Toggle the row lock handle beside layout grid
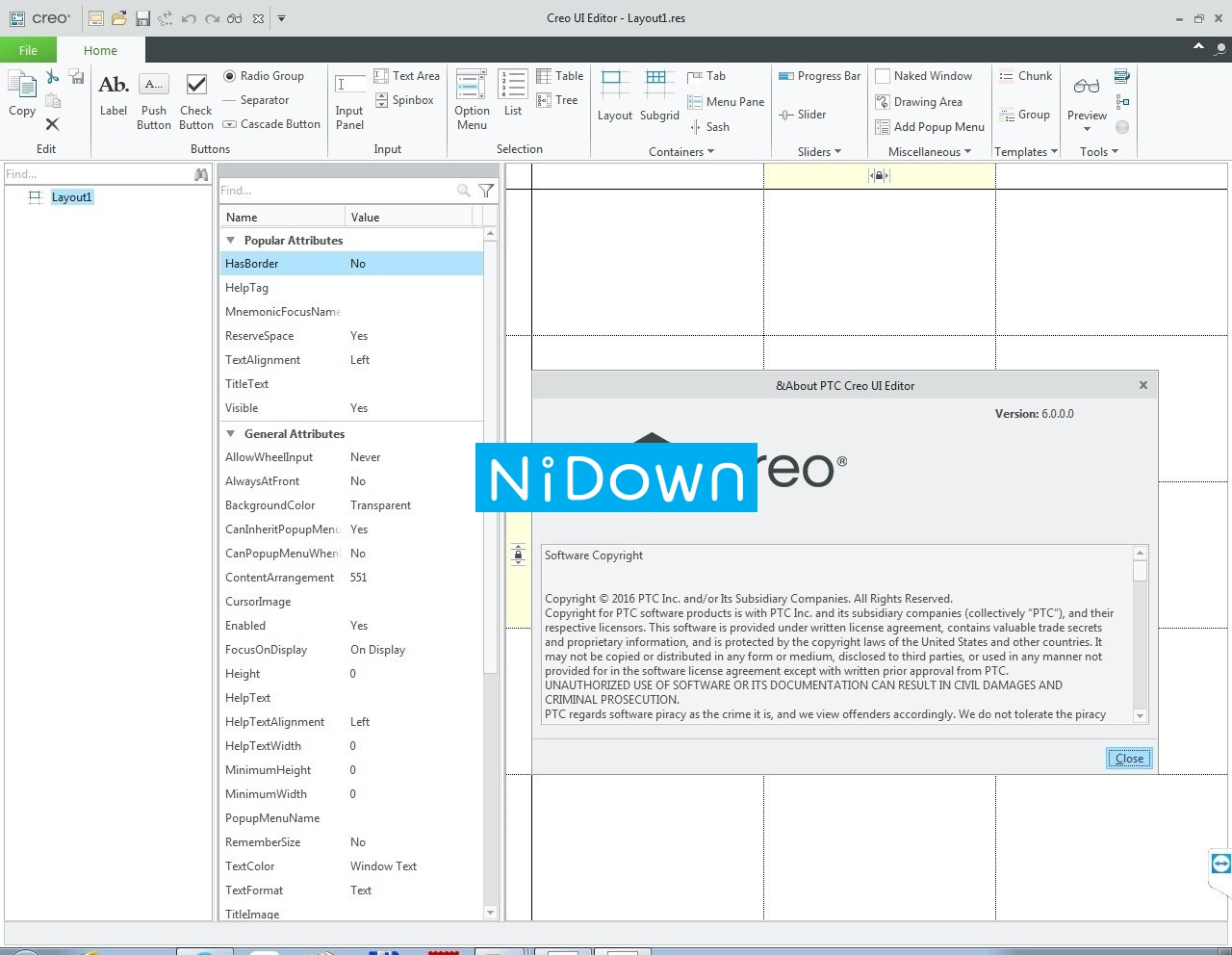 518,555
